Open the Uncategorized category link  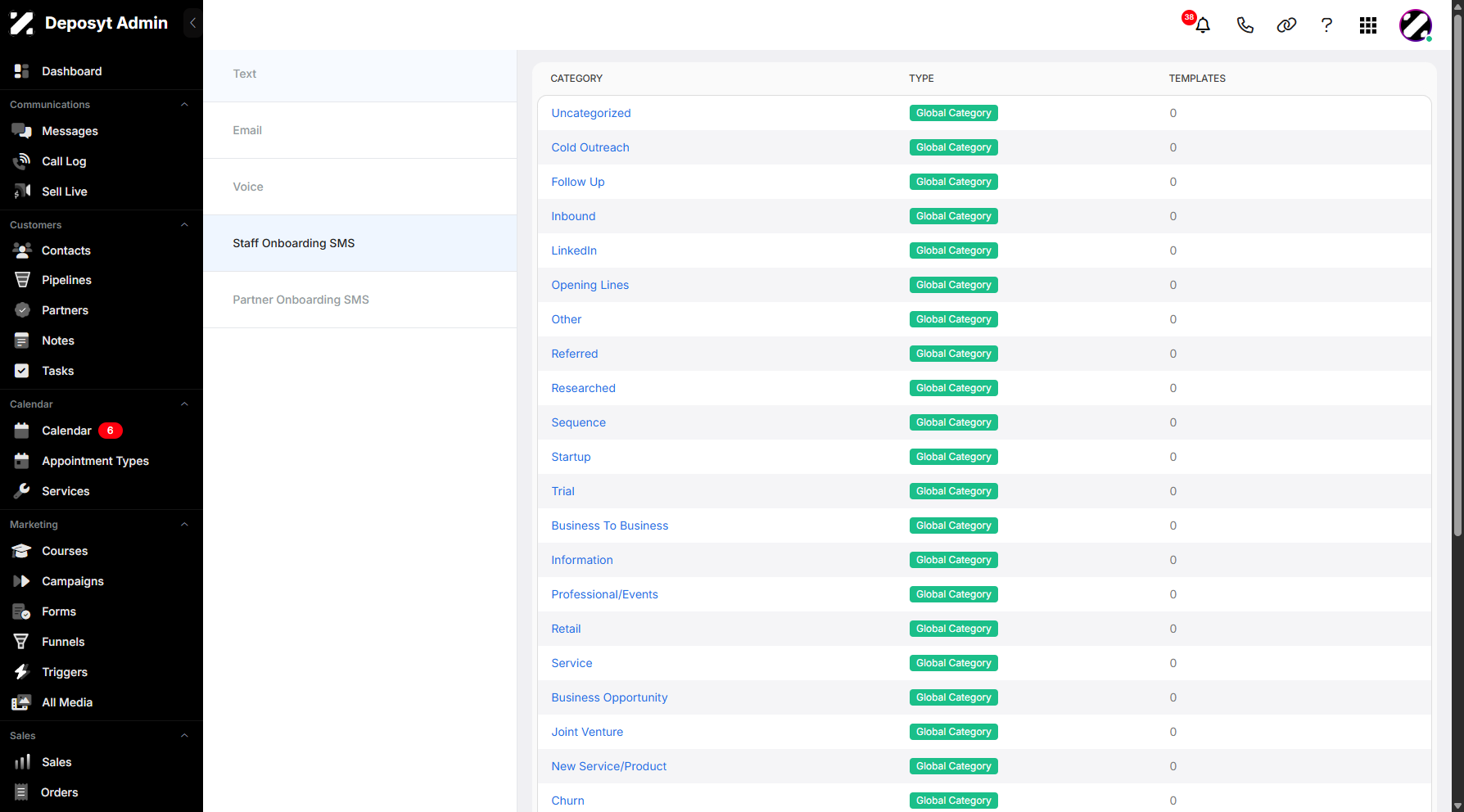(x=591, y=113)
